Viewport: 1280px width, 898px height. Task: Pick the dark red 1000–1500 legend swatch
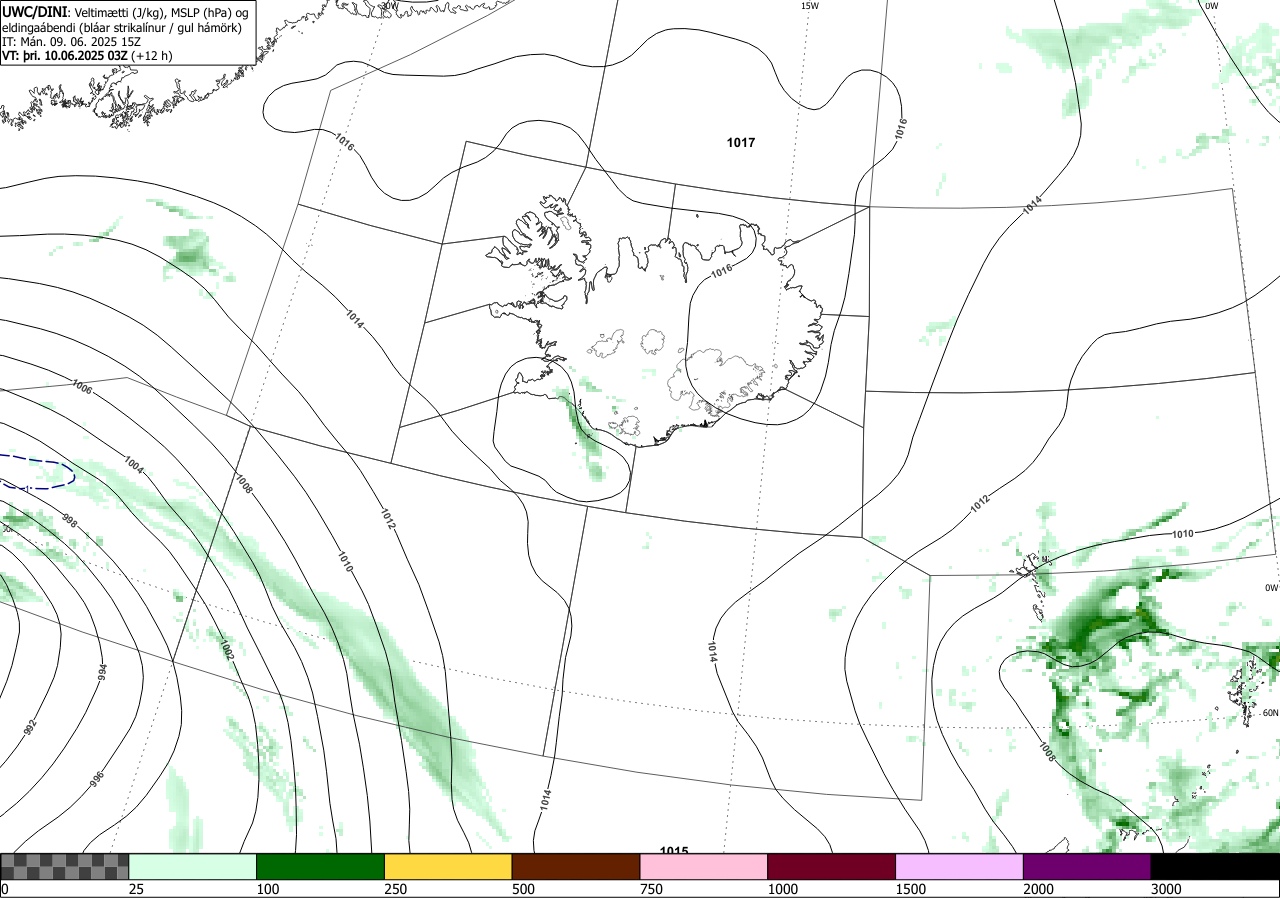point(832,866)
